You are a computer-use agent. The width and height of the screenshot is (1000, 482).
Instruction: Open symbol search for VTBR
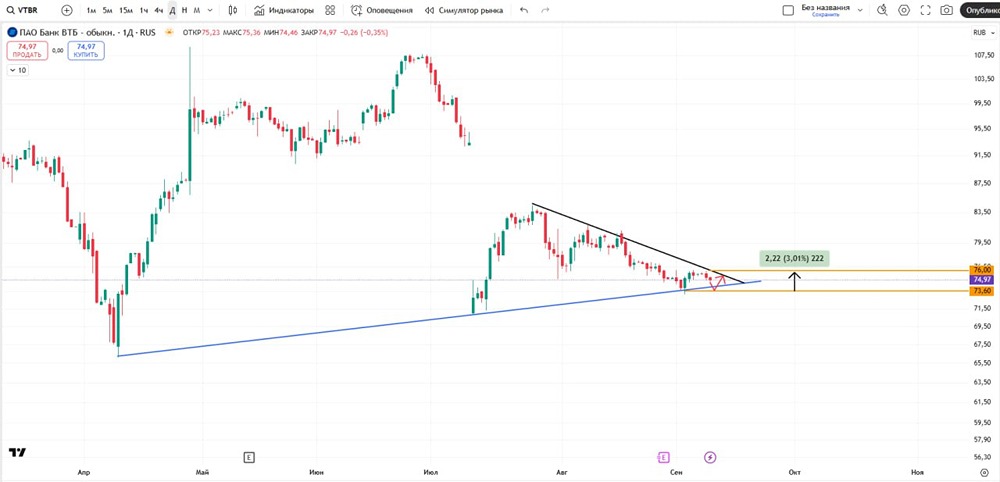pyautogui.click(x=22, y=10)
